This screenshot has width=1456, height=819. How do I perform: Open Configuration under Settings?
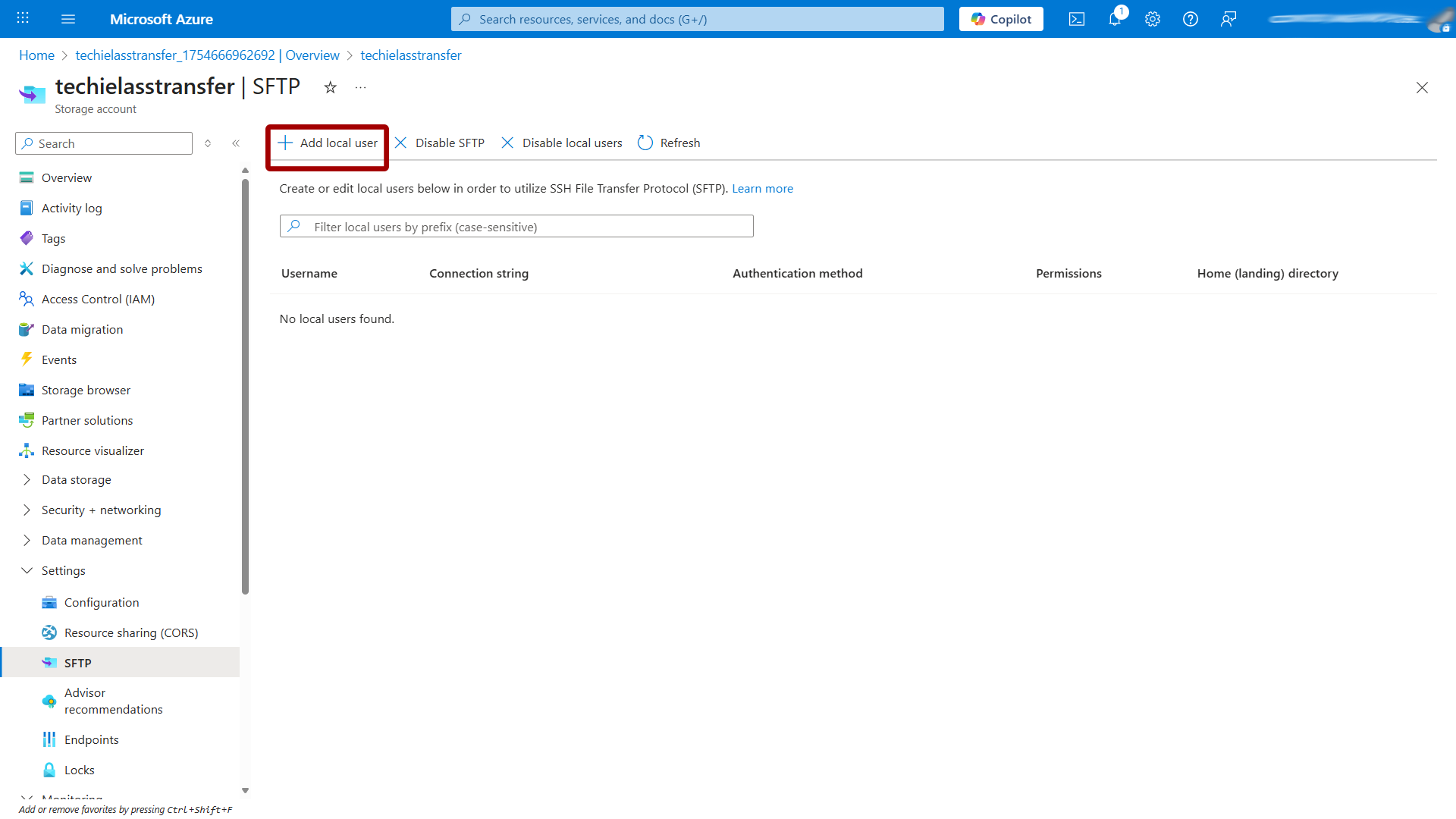pyautogui.click(x=102, y=602)
